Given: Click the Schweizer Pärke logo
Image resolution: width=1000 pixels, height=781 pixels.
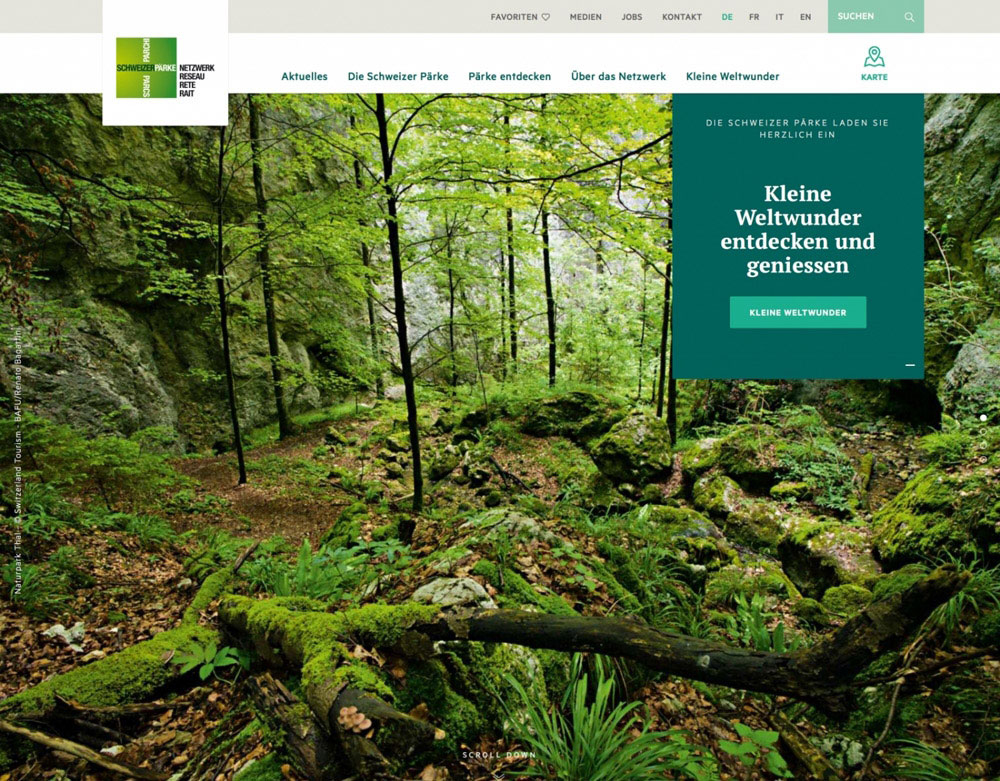Looking at the screenshot, I should tap(148, 66).
